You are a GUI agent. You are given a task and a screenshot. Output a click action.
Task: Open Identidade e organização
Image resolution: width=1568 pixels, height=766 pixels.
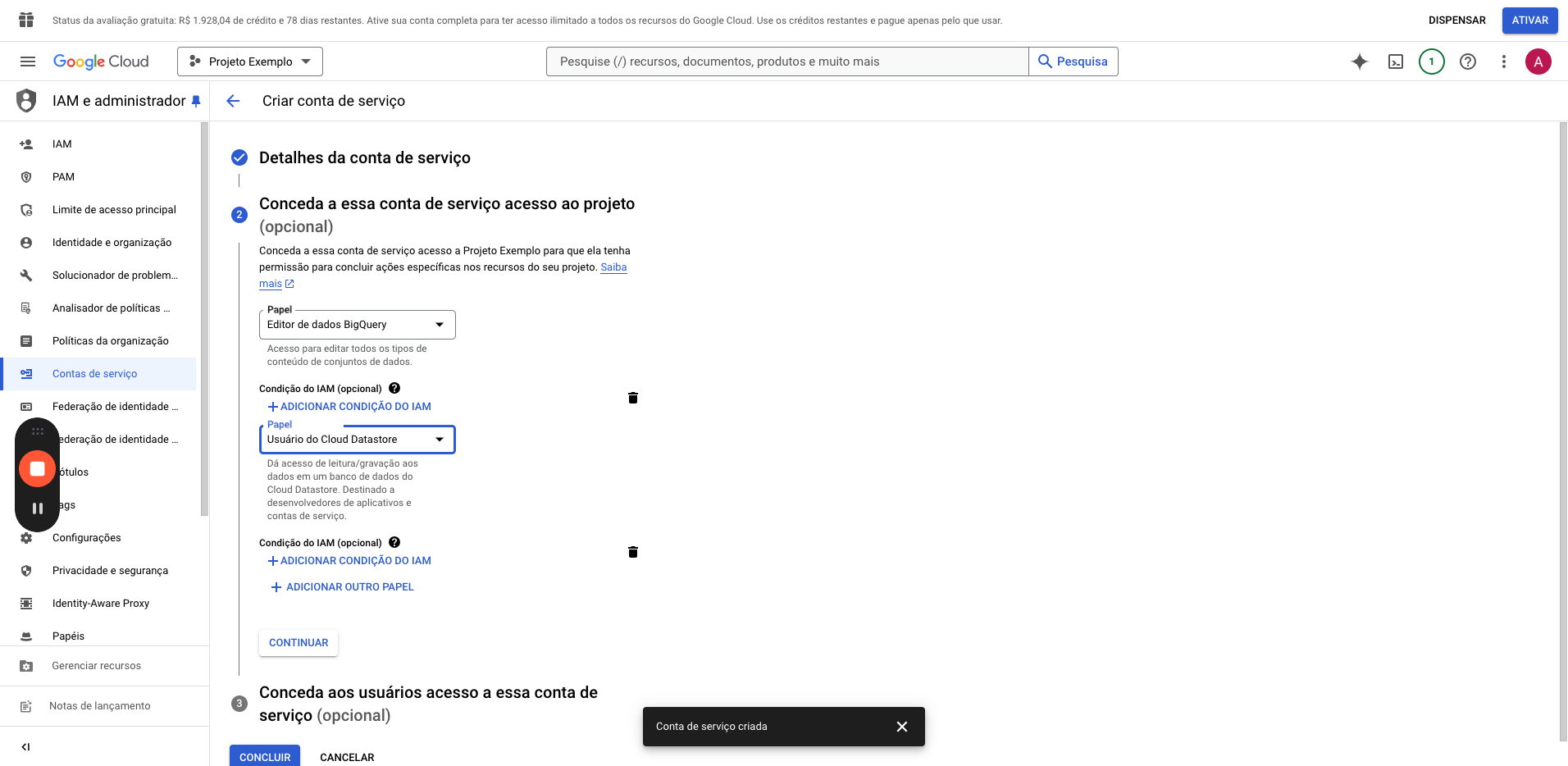coord(98,243)
